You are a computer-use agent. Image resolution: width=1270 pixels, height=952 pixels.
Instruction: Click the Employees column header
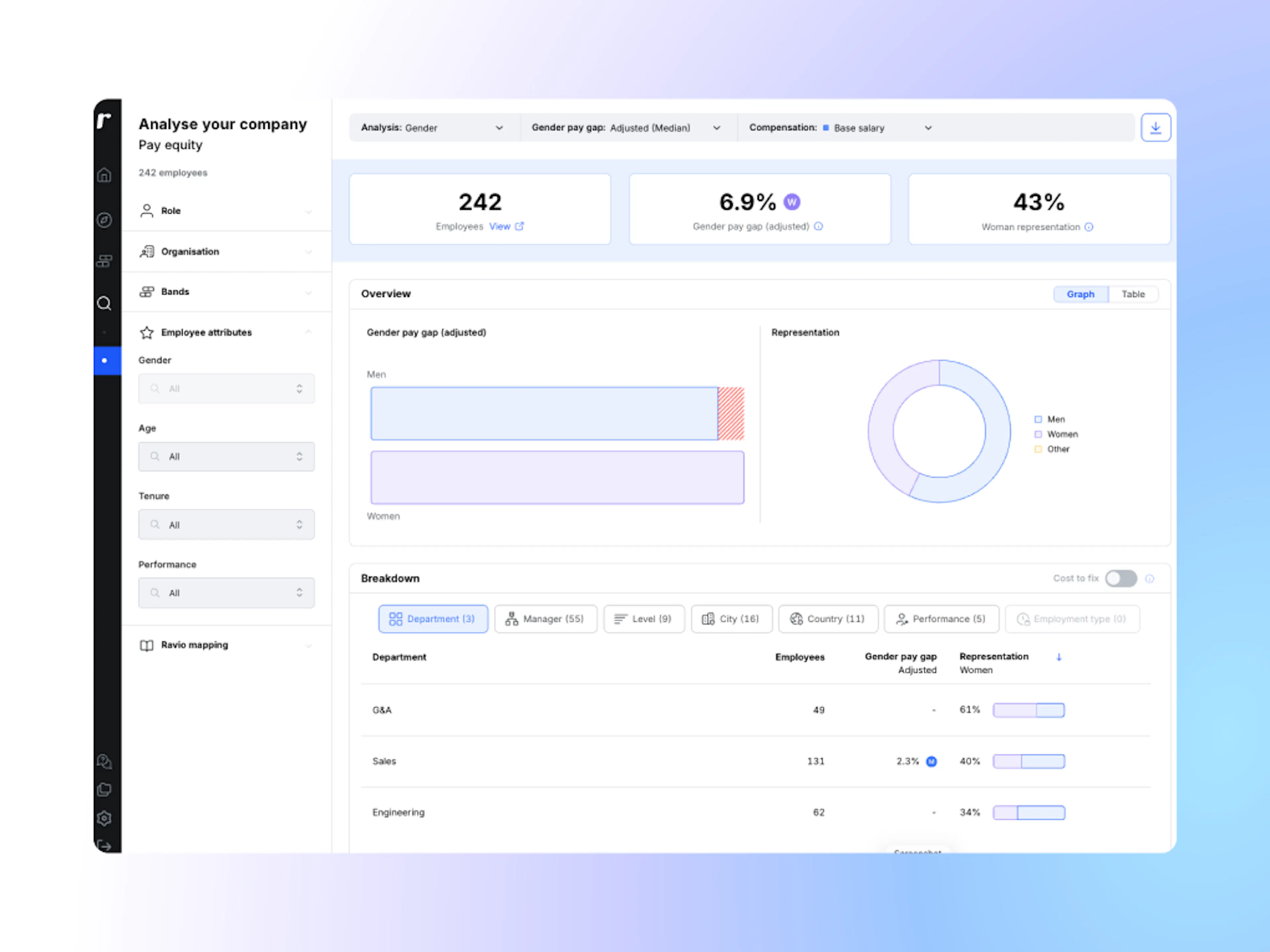(x=800, y=657)
